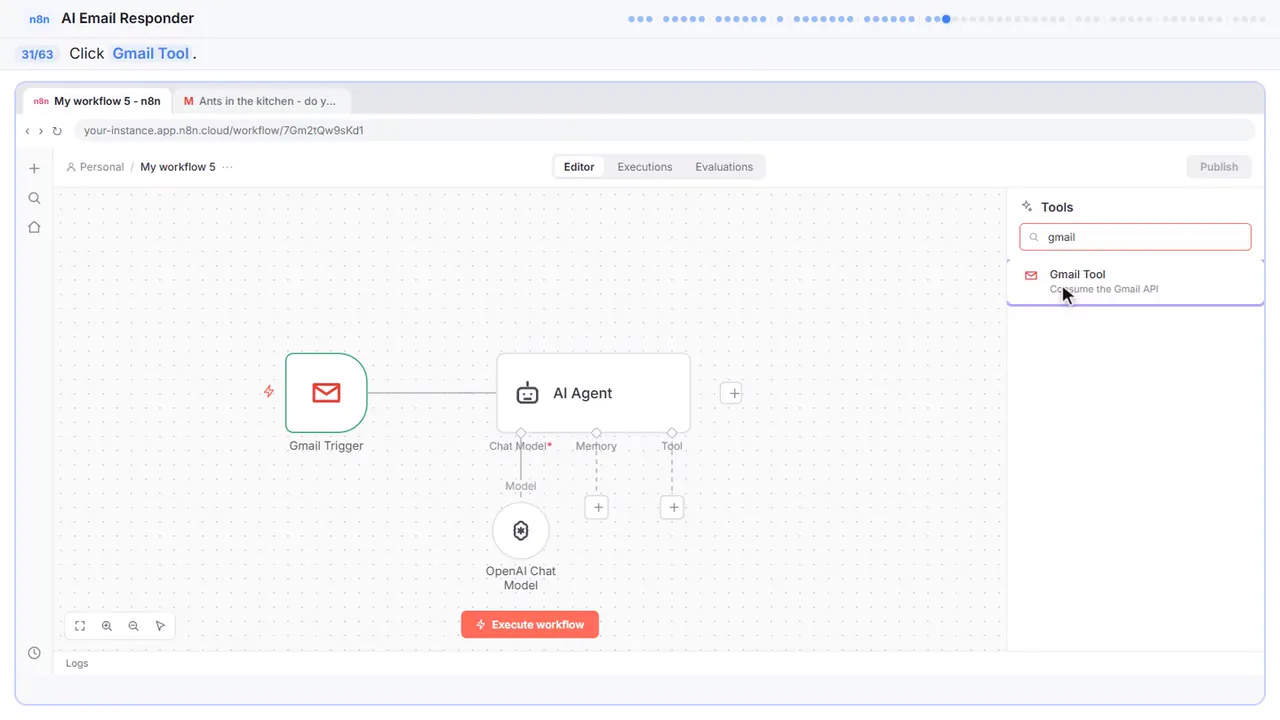This screenshot has height=720, width=1280.
Task: Open search from the left sidebar magnifier
Action: pos(34,198)
